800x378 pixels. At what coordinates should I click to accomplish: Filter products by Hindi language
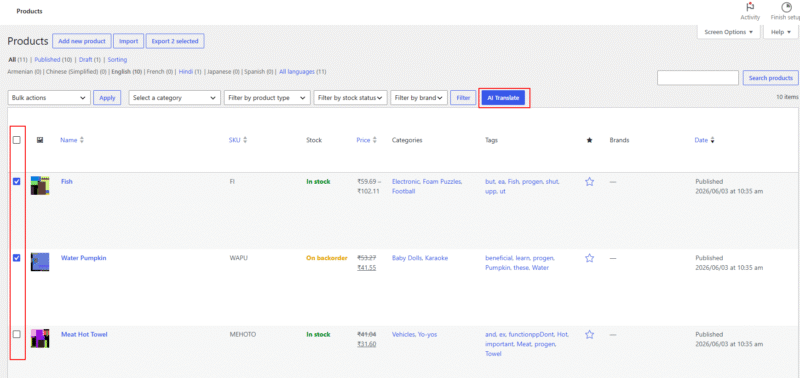pyautogui.click(x=186, y=72)
